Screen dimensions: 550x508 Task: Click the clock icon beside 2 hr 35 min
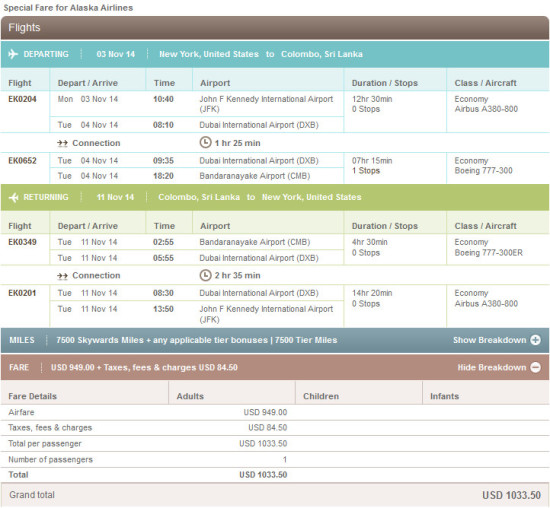[x=206, y=275]
